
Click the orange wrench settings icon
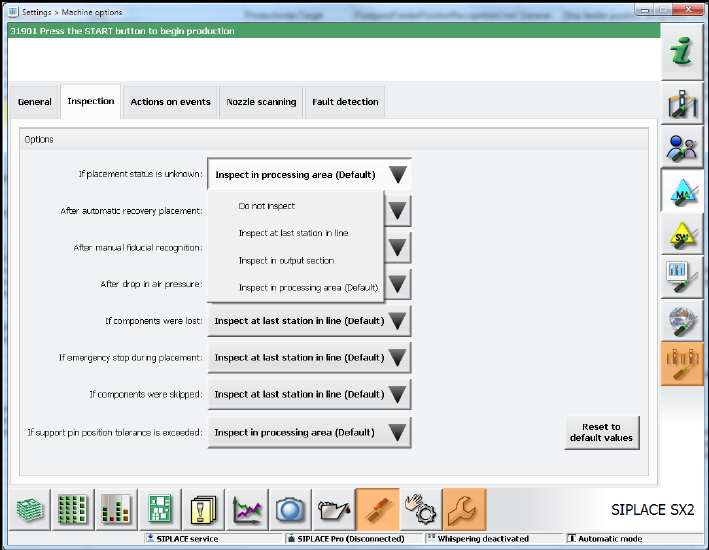464,509
